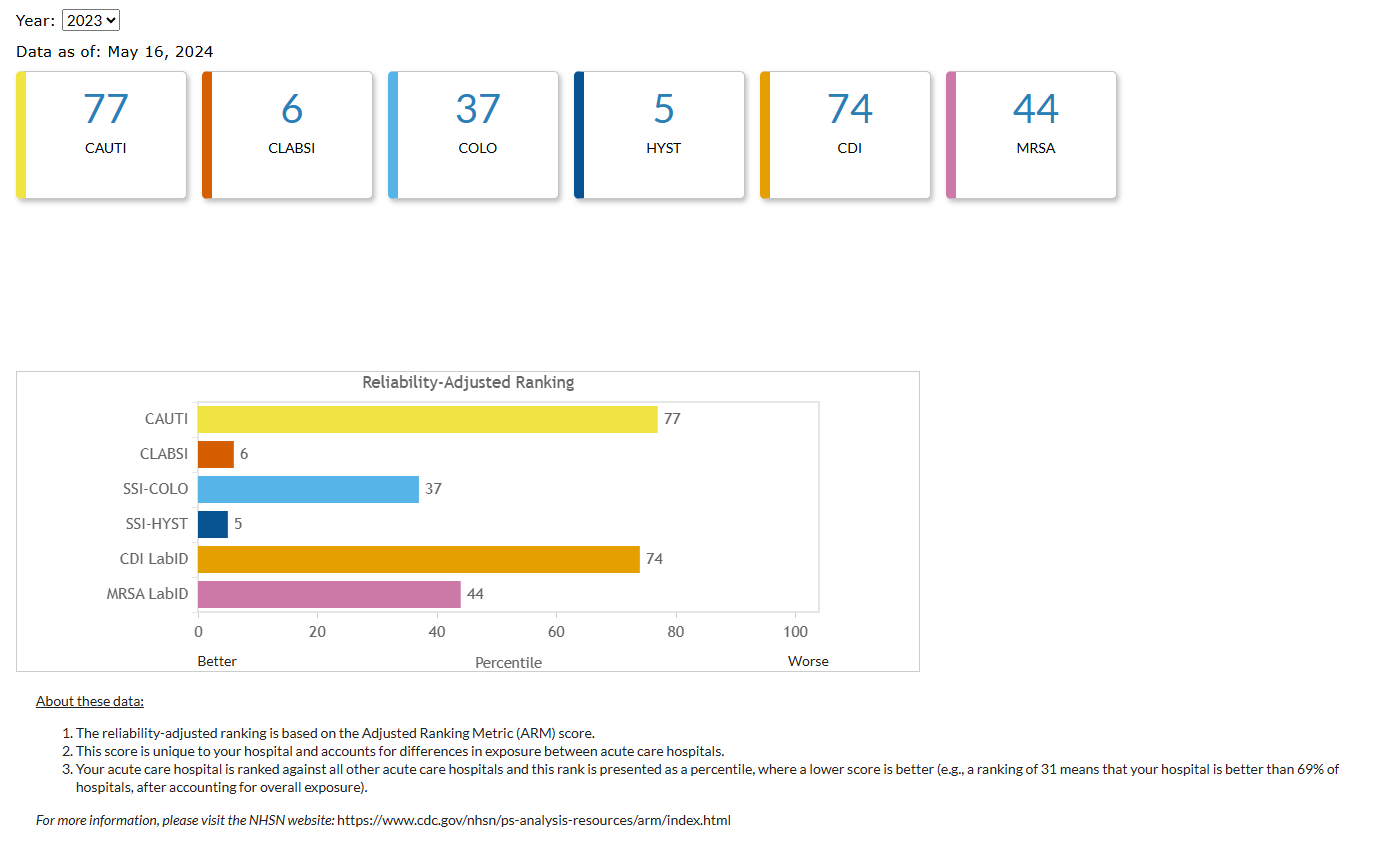Click the CLABSI score card showing 6
The image size is (1374, 843).
(x=291, y=135)
